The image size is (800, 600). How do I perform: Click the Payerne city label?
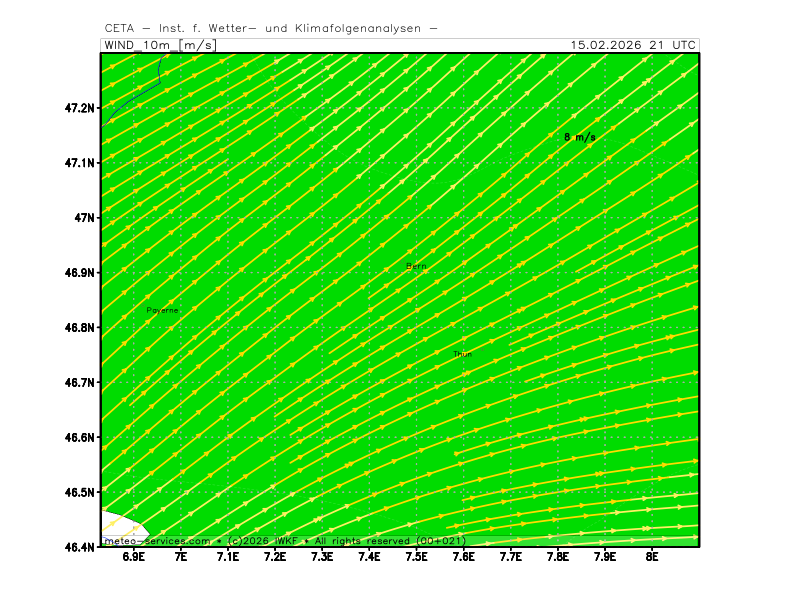coord(162,311)
